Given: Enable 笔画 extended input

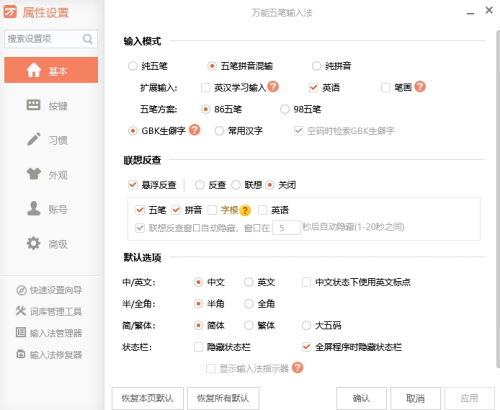Looking at the screenshot, I should pos(386,88).
